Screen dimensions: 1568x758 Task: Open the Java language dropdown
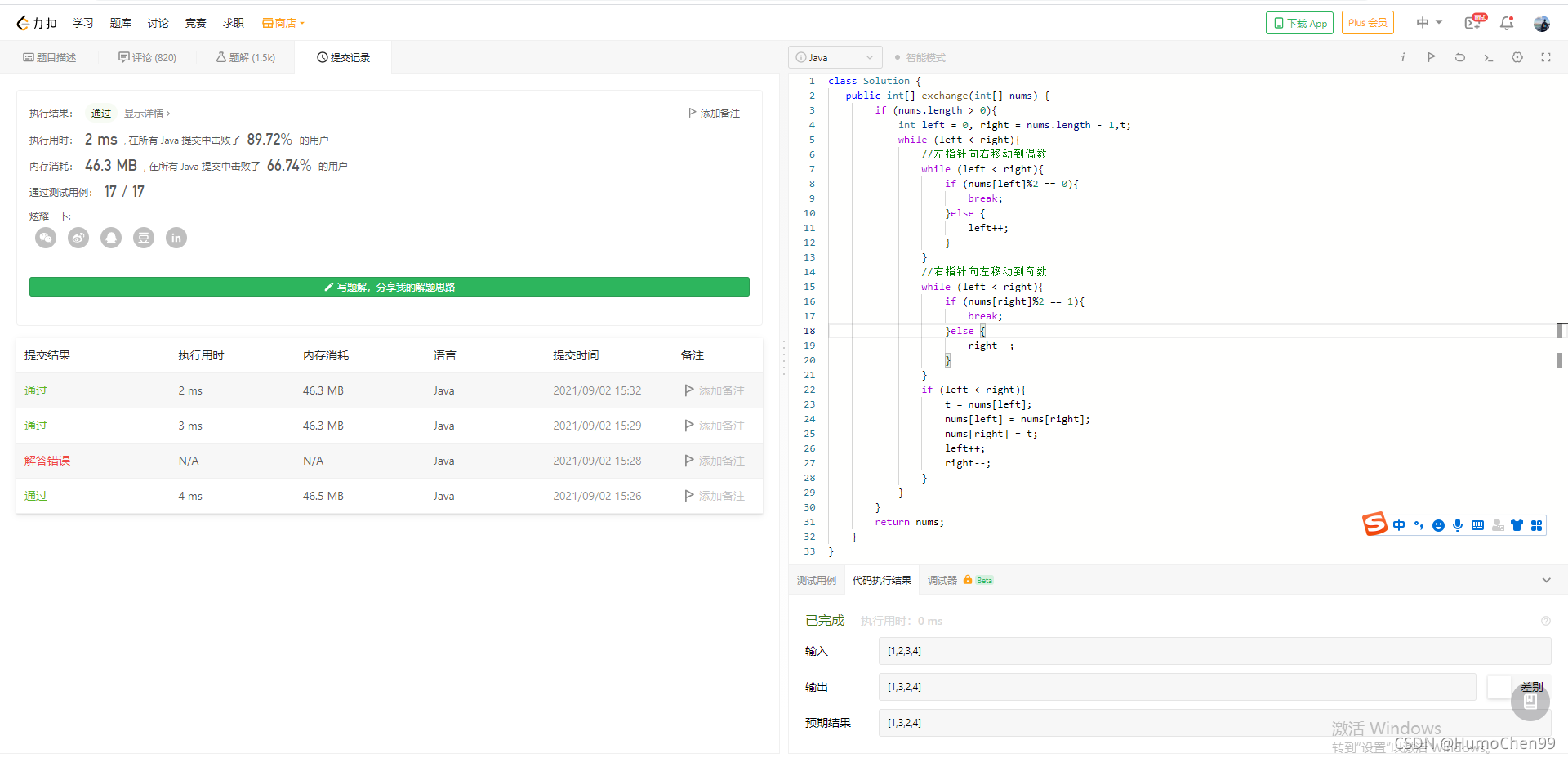pos(835,57)
